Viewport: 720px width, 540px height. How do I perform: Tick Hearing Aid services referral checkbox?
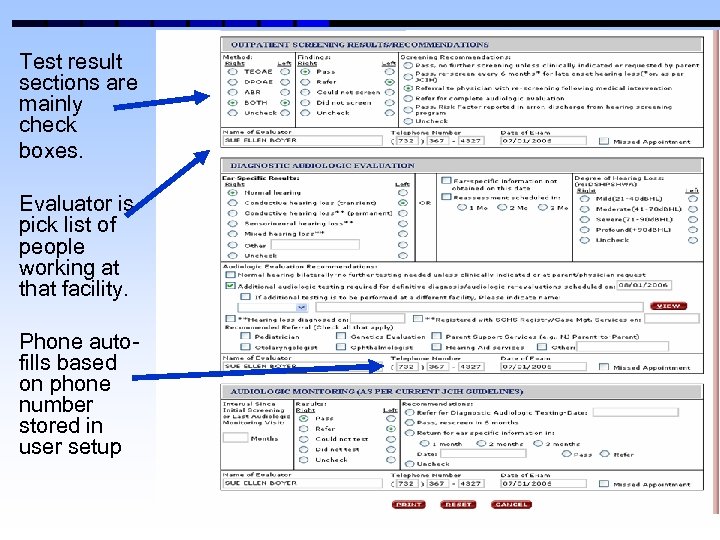click(437, 347)
